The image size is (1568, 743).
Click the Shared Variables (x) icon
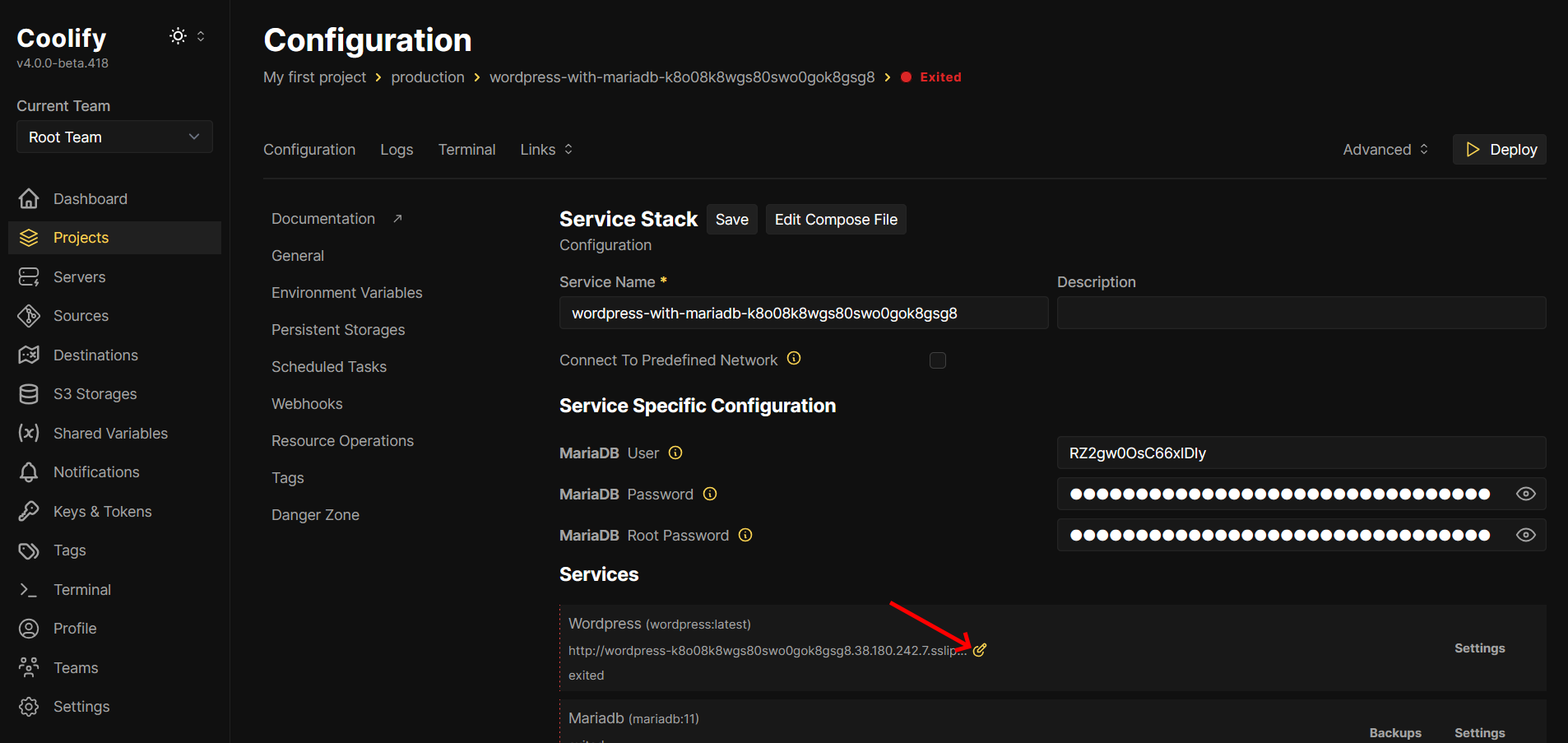tap(29, 433)
